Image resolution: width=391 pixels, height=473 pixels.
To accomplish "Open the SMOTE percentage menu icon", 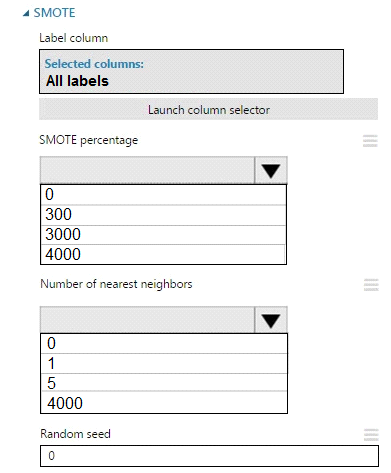I will [x=370, y=141].
